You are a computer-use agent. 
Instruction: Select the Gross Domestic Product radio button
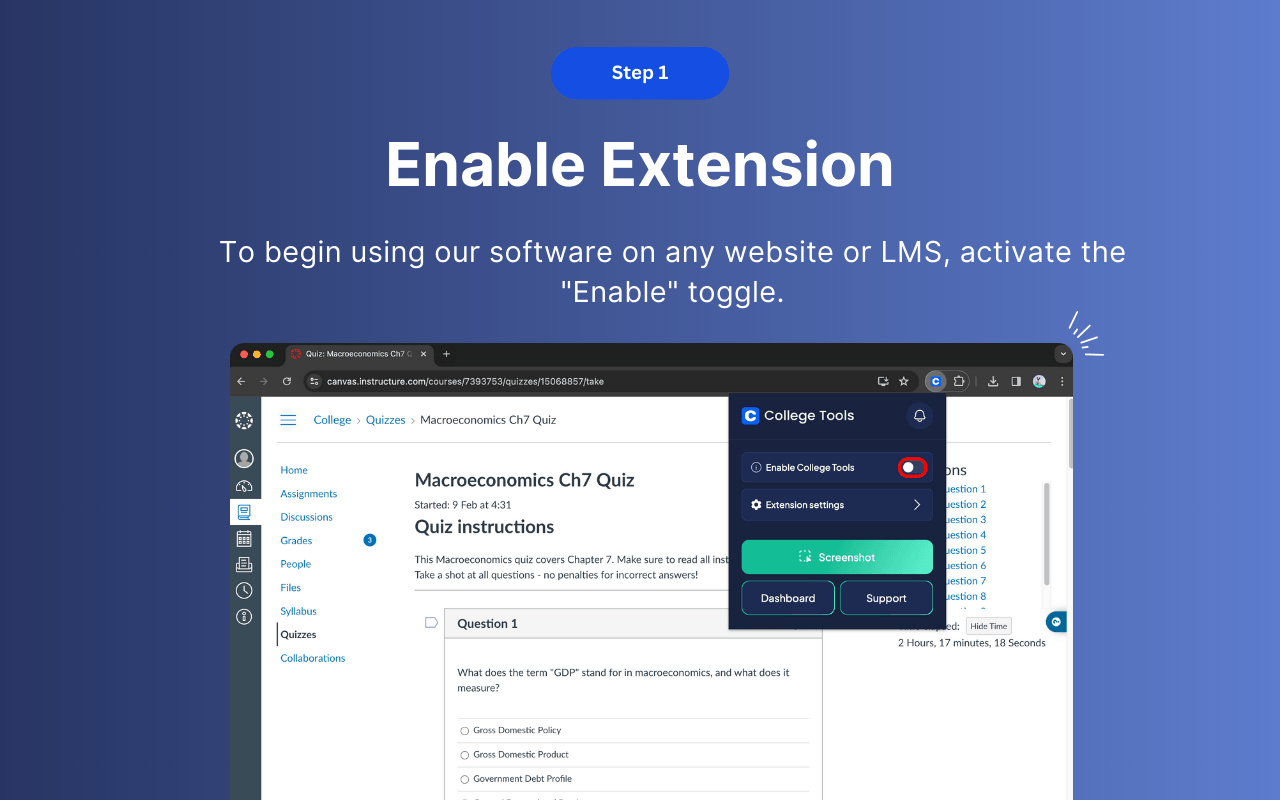465,755
